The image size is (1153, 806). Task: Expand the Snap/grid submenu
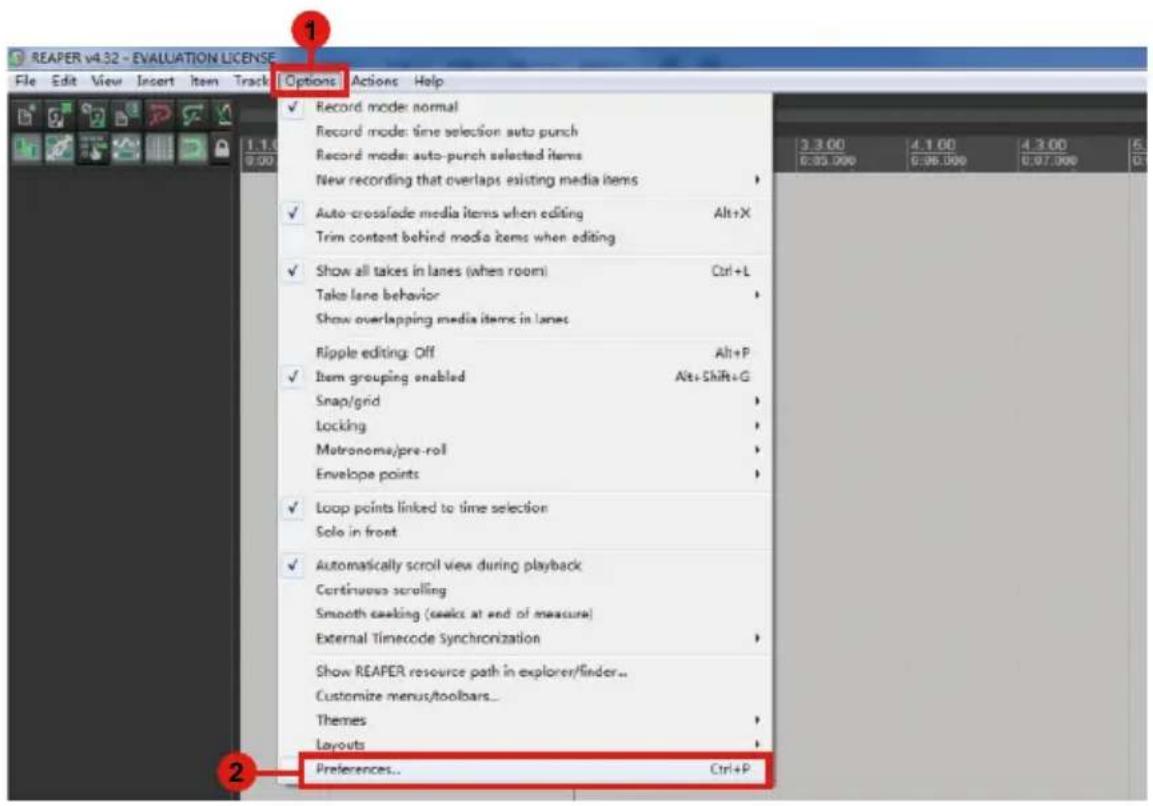click(x=525, y=402)
